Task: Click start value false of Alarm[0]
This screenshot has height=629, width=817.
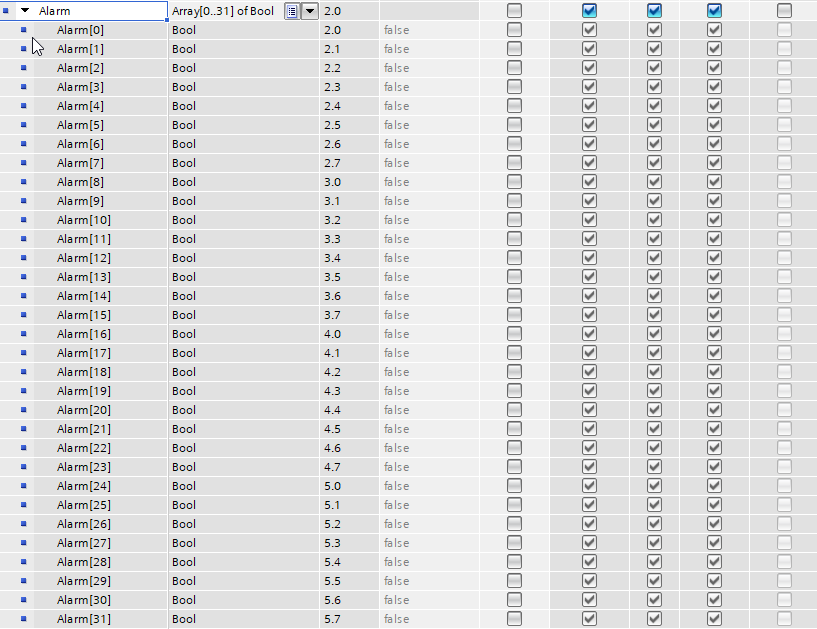Action: point(397,30)
